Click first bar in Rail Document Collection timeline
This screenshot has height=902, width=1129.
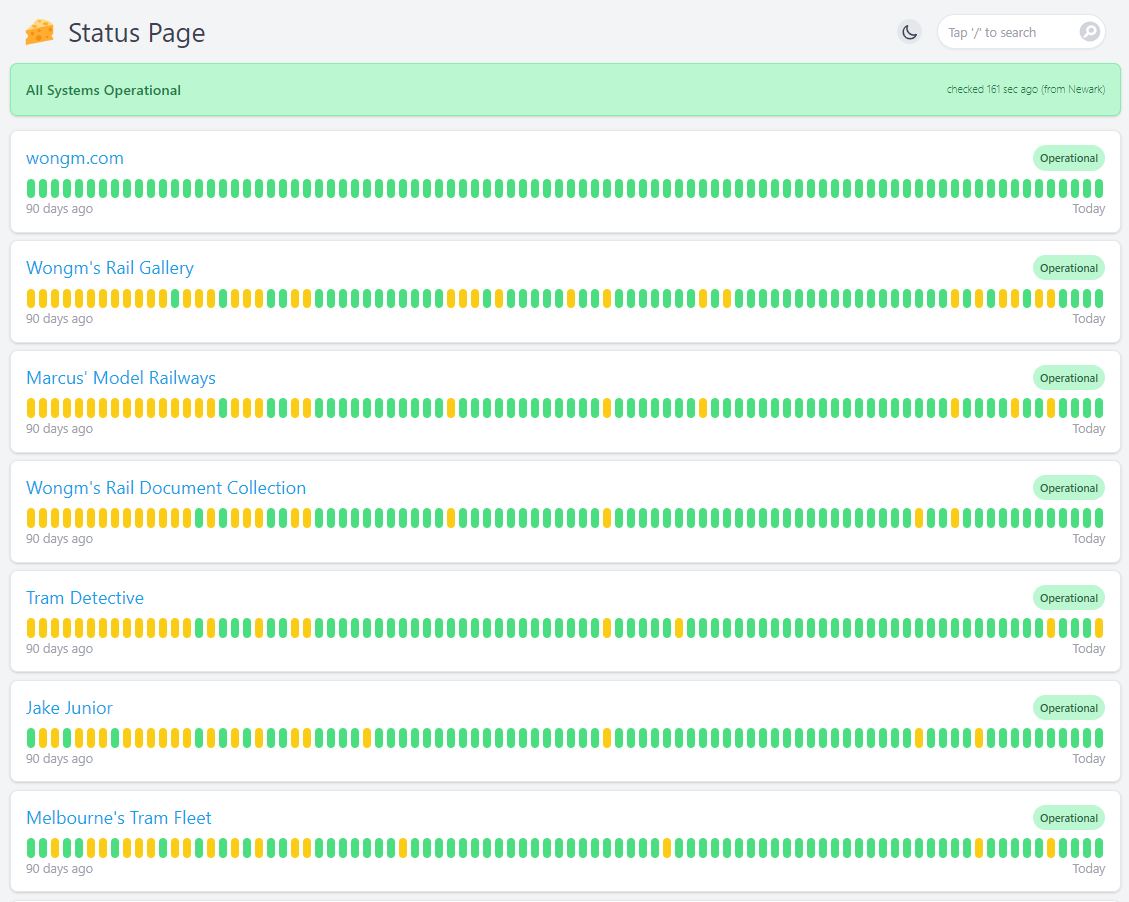pyautogui.click(x=31, y=518)
